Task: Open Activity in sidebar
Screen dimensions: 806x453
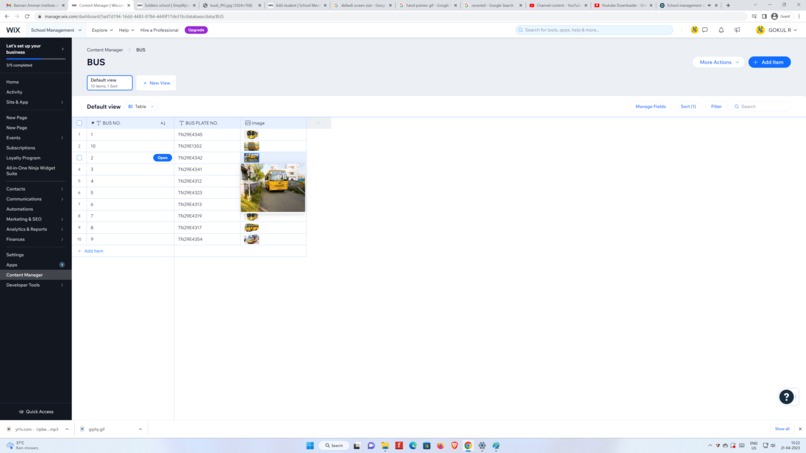Action: (x=14, y=92)
